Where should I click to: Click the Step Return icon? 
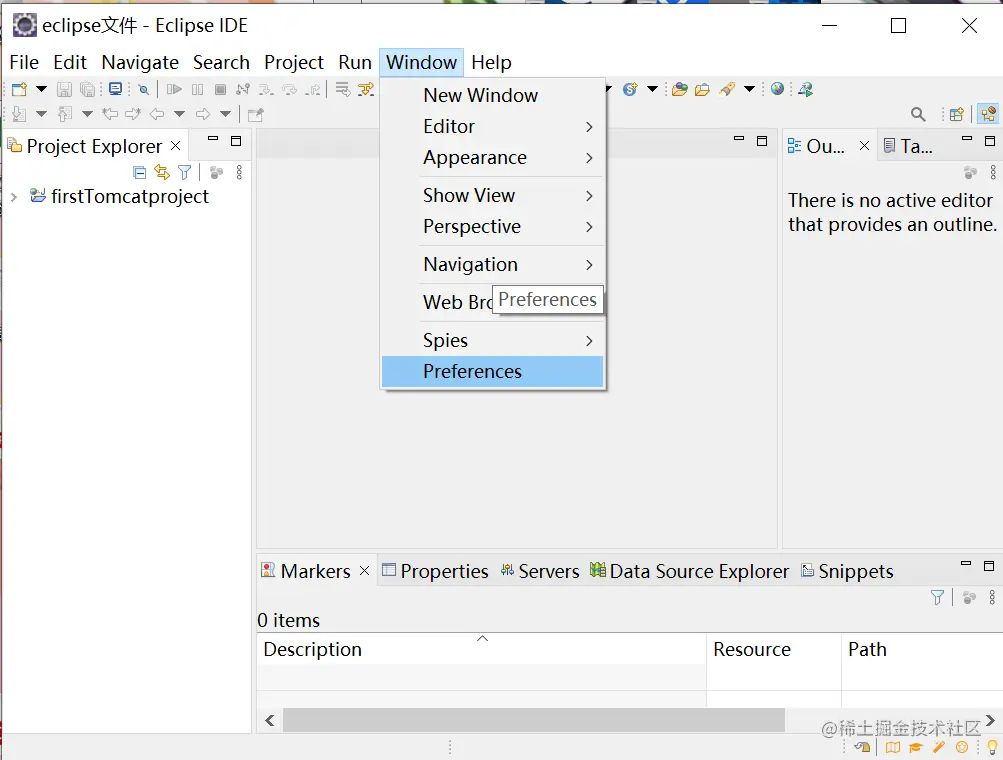[313, 90]
